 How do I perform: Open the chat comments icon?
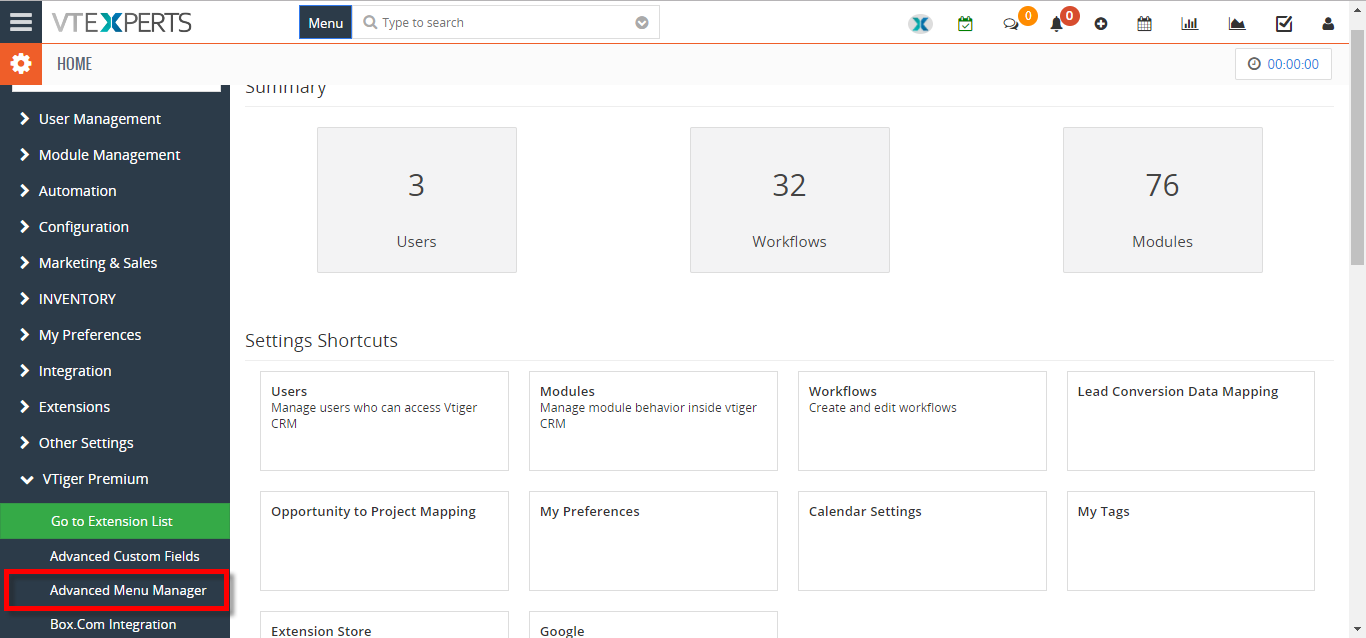1011,24
